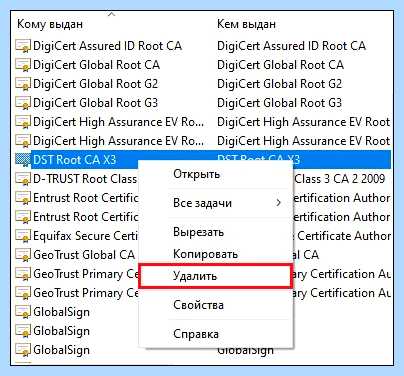Select DigiCert Assured ID Root CA in the Кому выдан column

coord(107,46)
